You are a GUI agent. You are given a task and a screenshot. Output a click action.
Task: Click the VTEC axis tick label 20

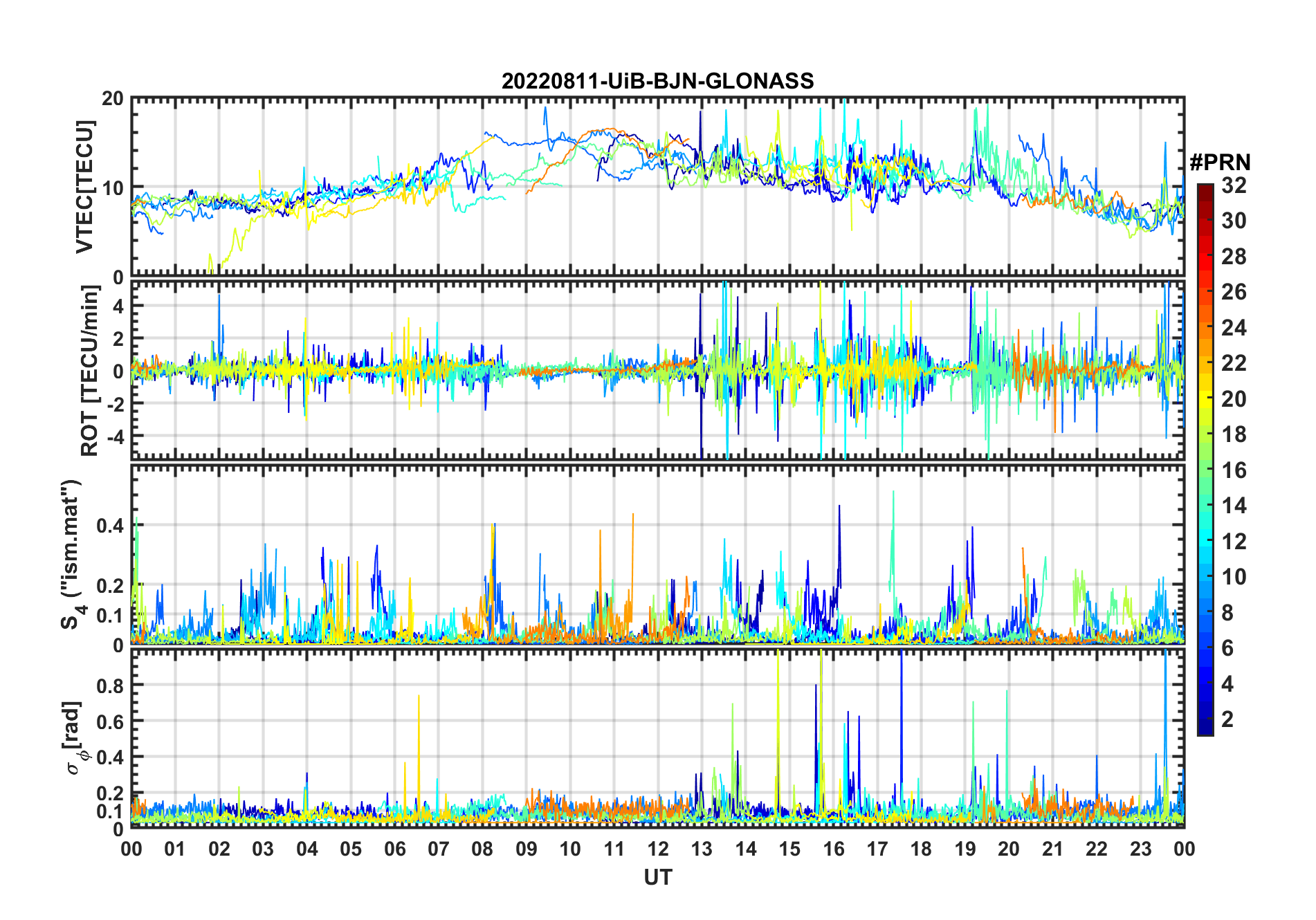[113, 99]
